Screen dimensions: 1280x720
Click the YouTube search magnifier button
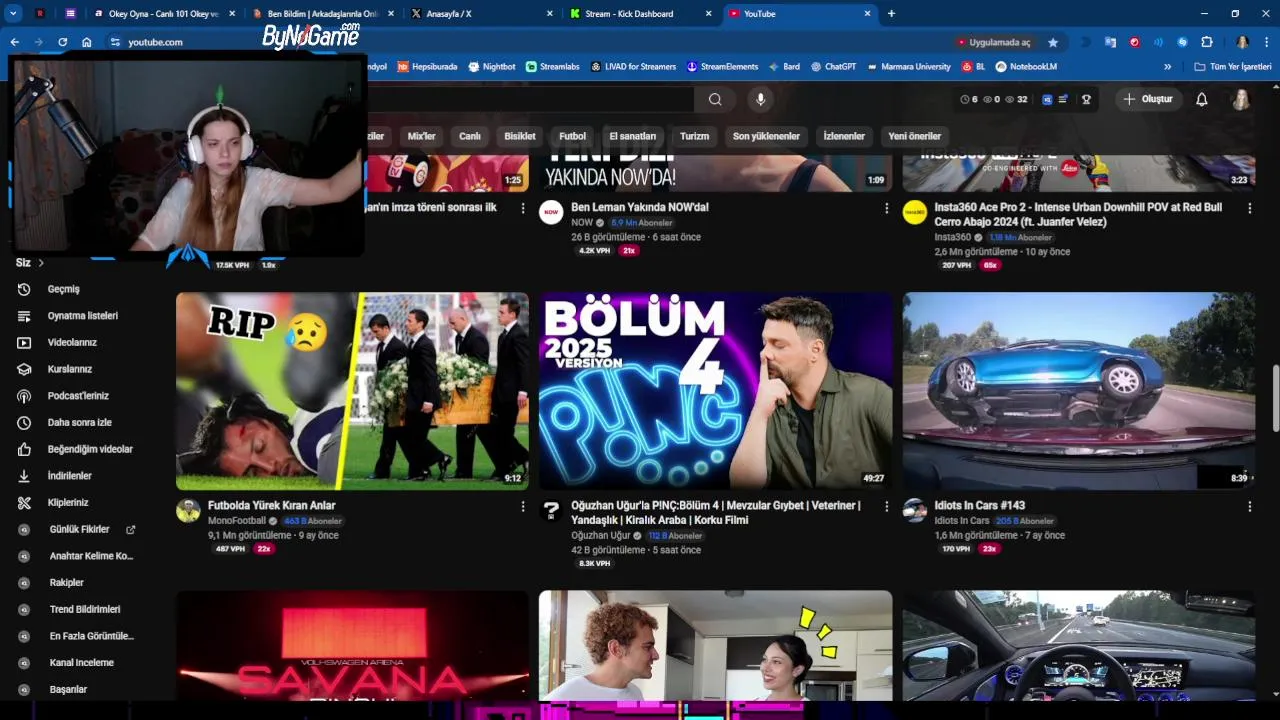(x=715, y=99)
